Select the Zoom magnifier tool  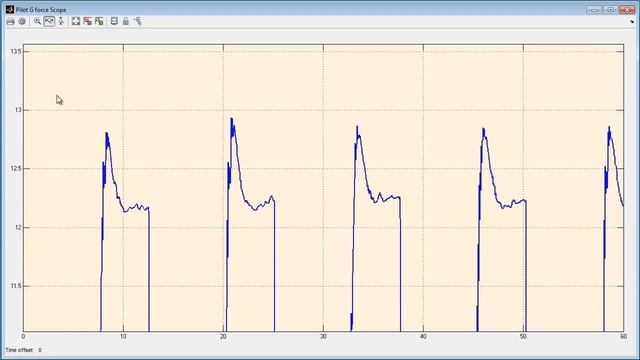pos(37,21)
